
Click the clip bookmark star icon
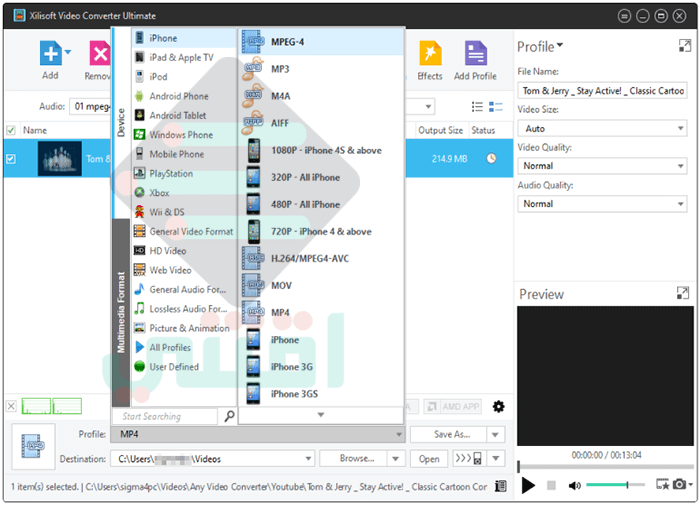pos(662,484)
